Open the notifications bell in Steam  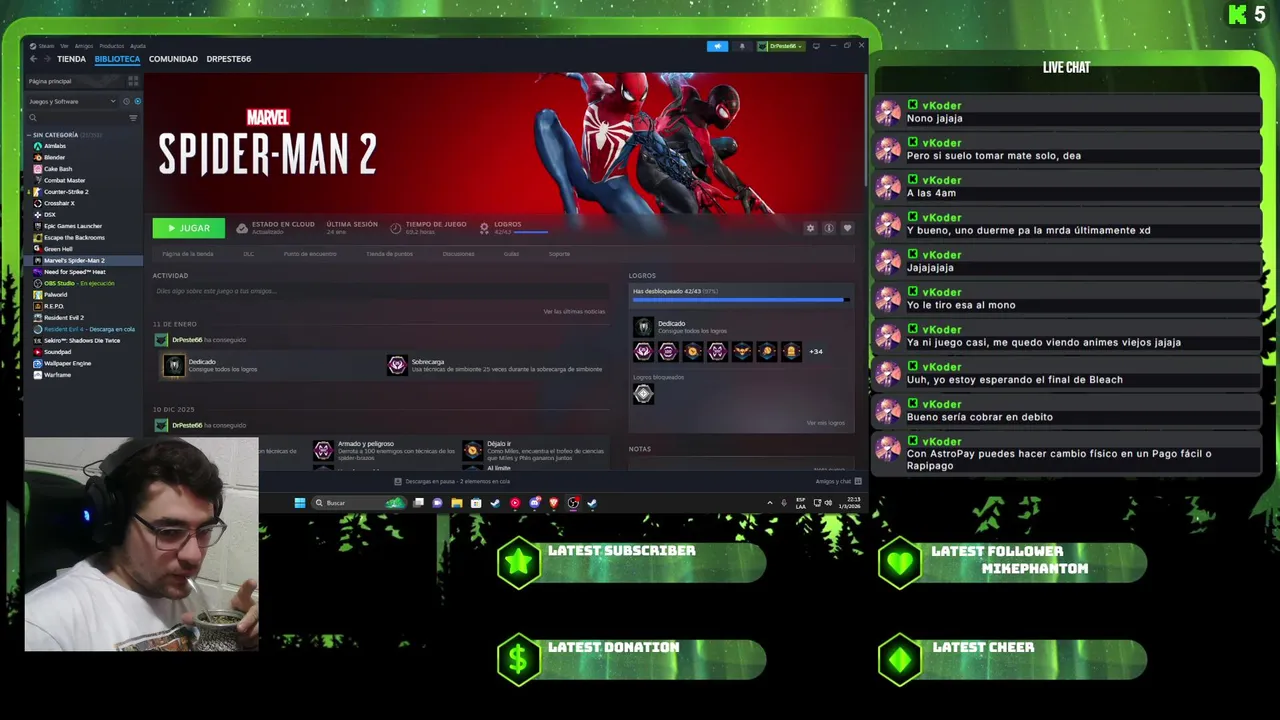click(x=741, y=46)
